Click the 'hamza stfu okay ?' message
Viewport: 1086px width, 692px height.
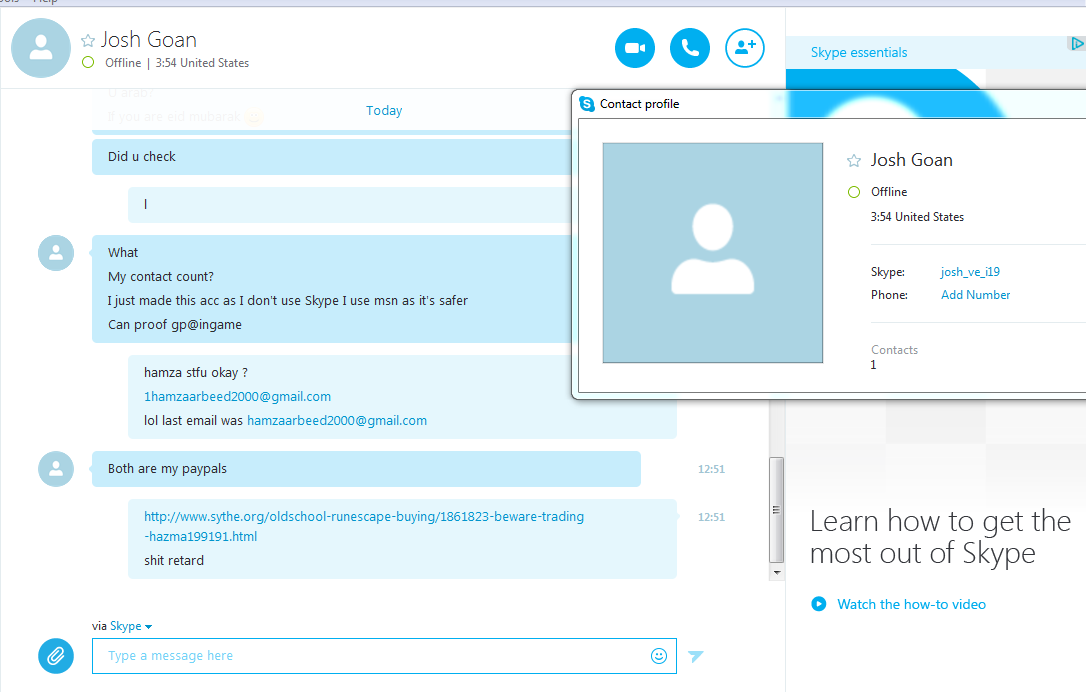195,373
